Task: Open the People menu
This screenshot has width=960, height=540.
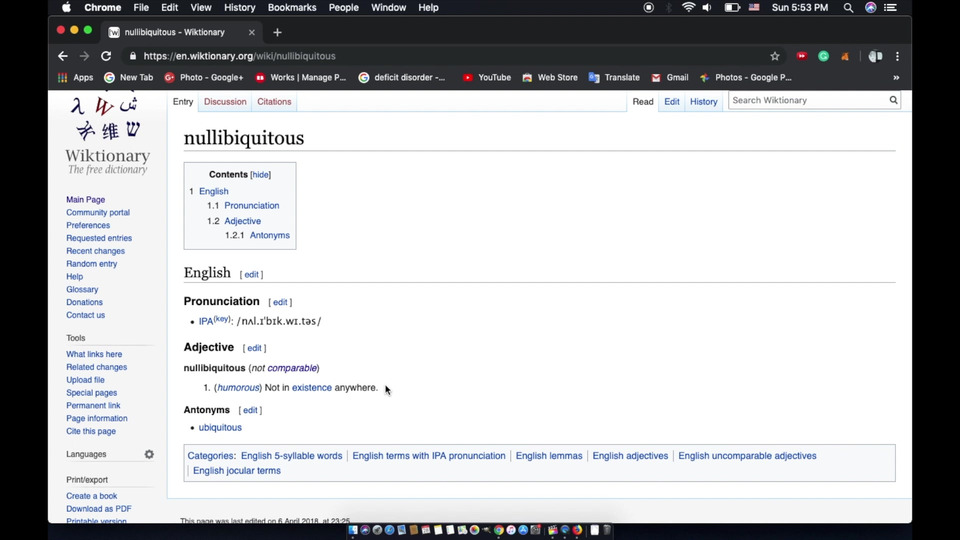Action: point(343,7)
